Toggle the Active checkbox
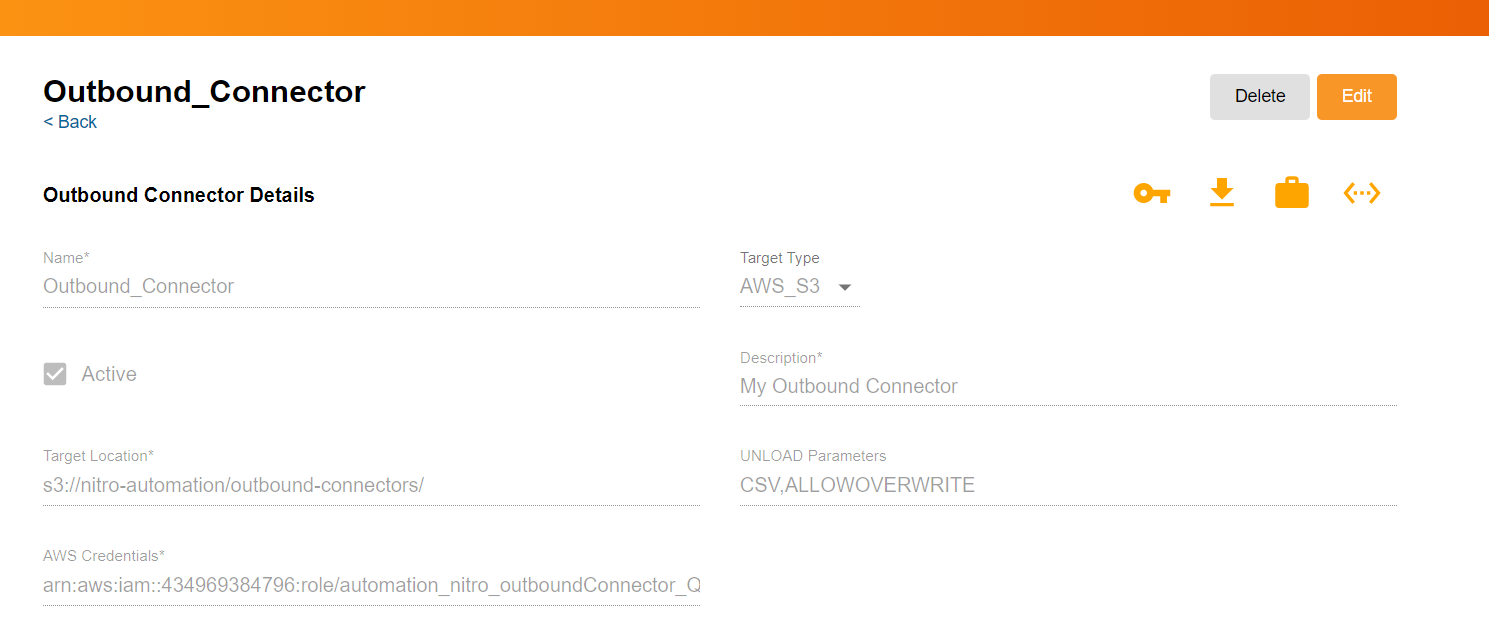 [55, 374]
